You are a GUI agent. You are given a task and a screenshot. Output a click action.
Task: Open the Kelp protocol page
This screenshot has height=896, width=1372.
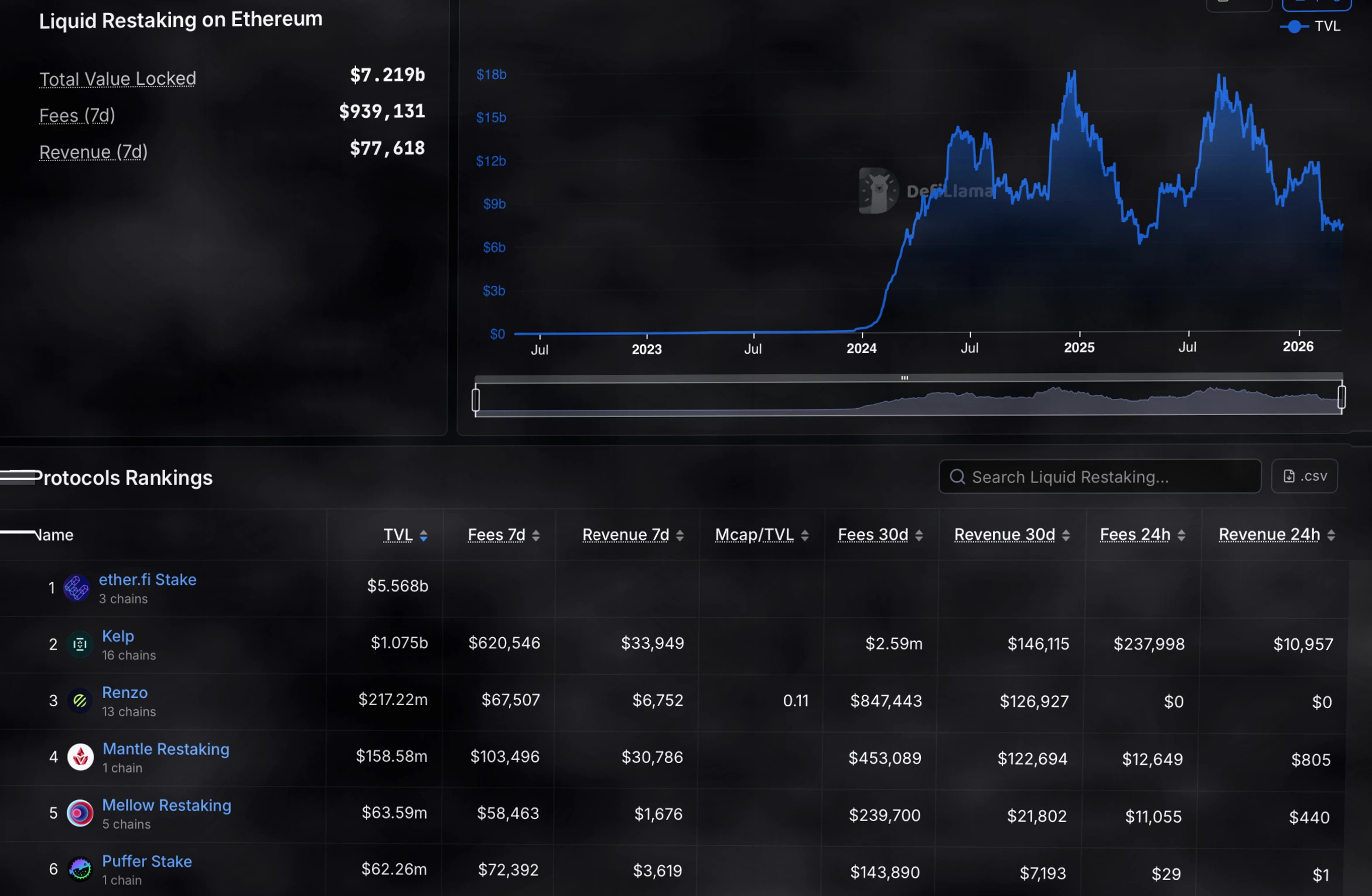pyautogui.click(x=118, y=636)
